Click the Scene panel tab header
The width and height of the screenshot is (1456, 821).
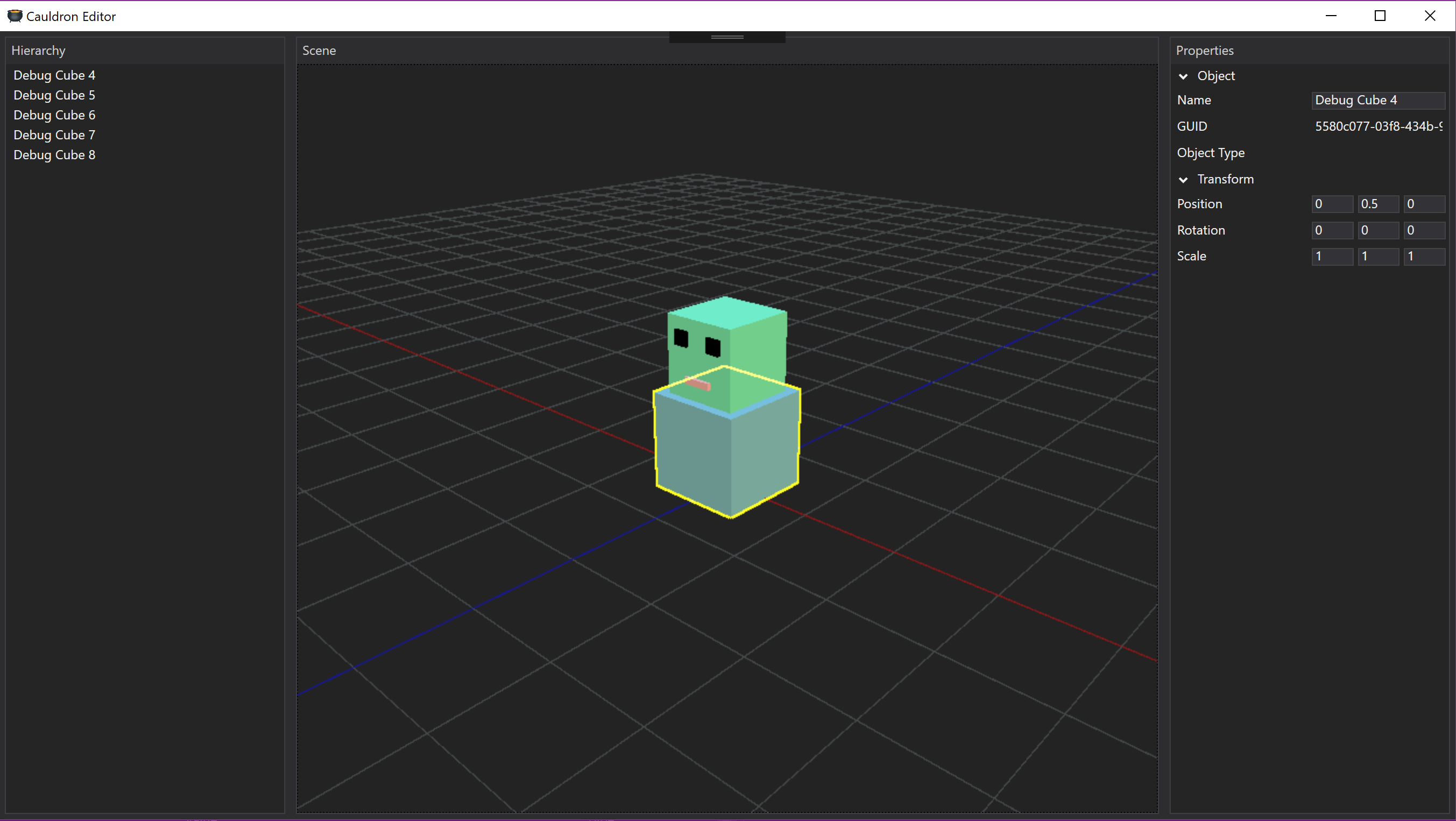coord(319,50)
